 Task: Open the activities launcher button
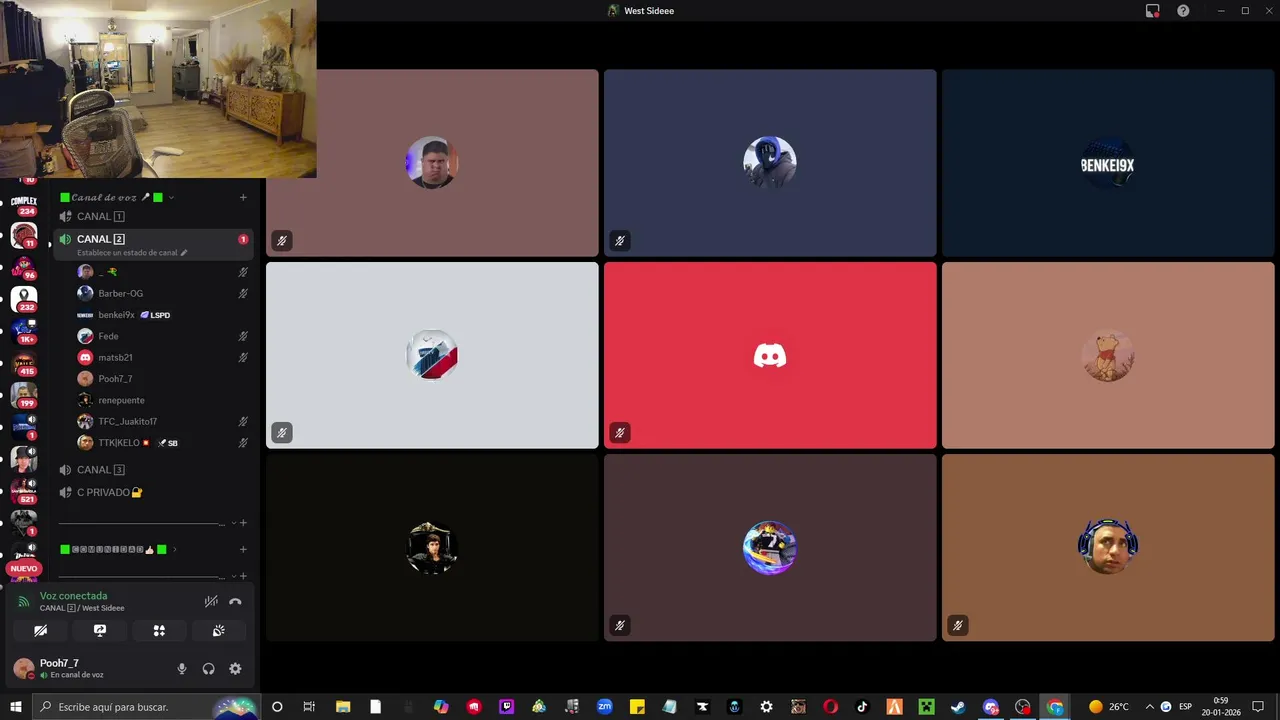(159, 631)
